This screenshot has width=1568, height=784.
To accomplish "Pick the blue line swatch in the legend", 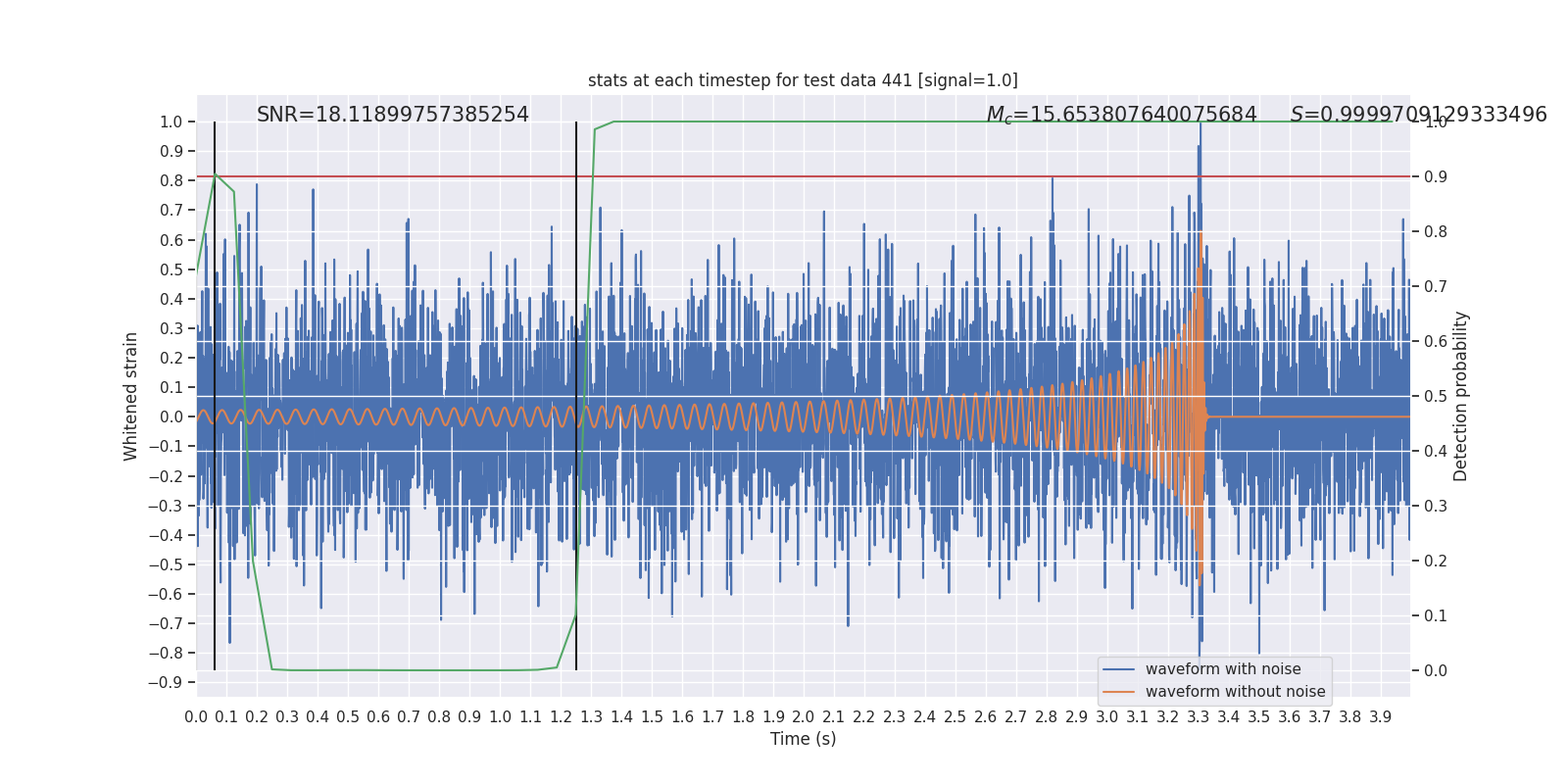I will pyautogui.click(x=1118, y=669).
